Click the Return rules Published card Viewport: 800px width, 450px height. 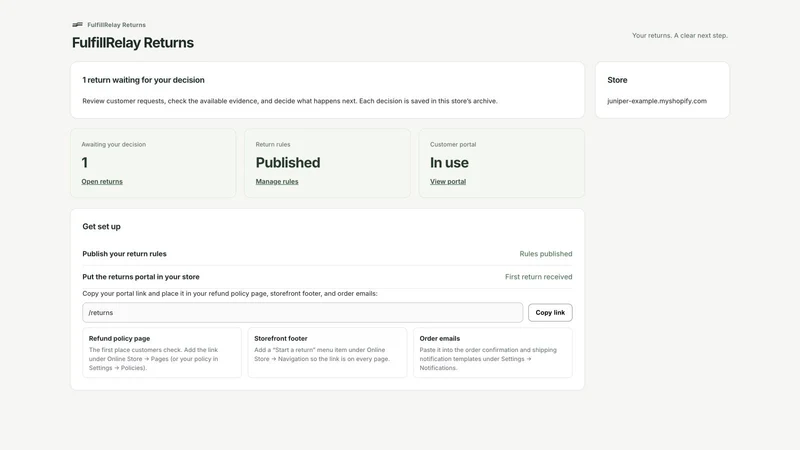tap(327, 163)
